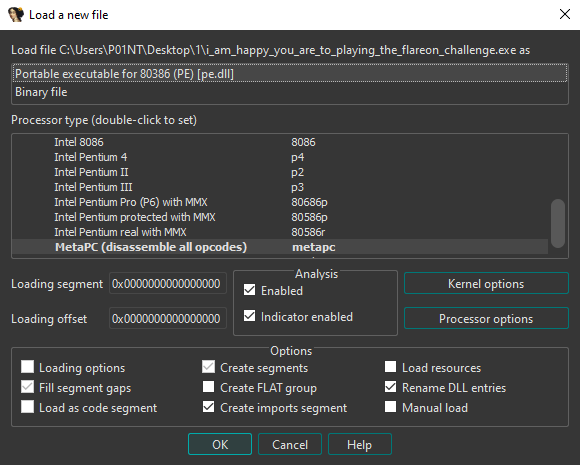Select the Binary file loader option
This screenshot has height=465, width=580.
point(290,92)
